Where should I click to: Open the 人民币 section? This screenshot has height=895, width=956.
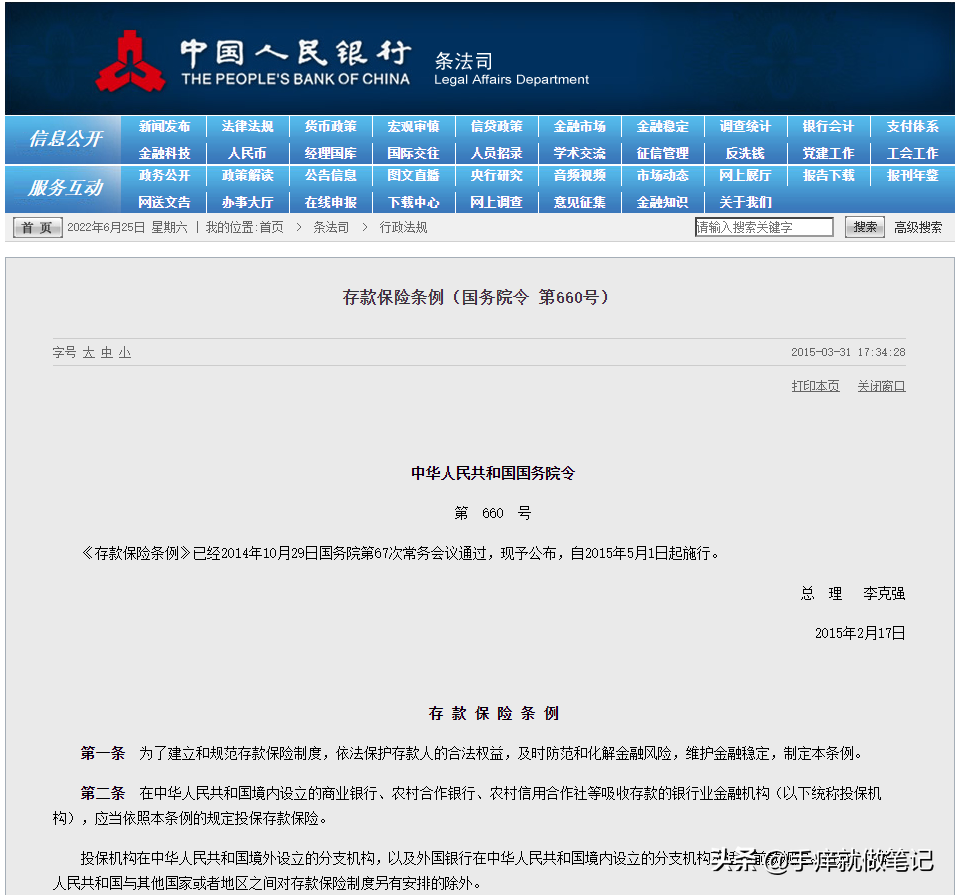point(247,153)
